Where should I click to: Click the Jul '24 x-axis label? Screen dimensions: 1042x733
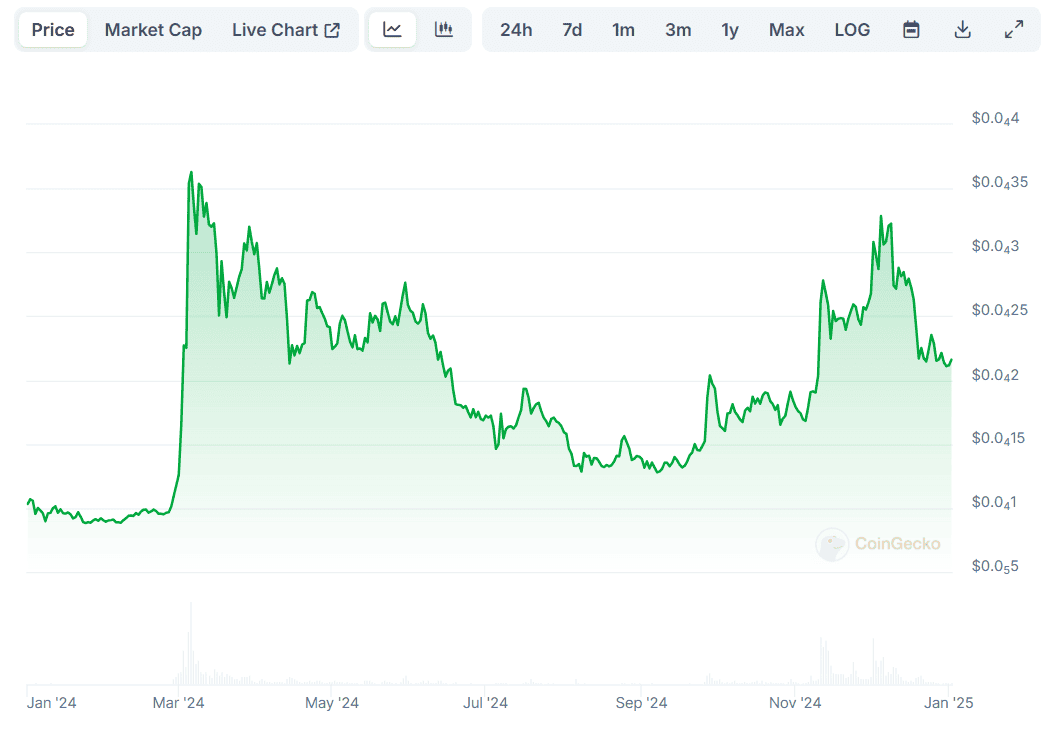pos(485,703)
